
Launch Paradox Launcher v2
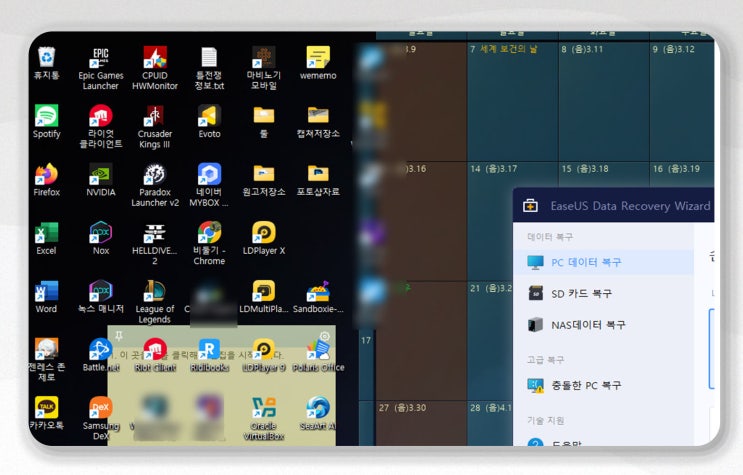click(x=155, y=185)
